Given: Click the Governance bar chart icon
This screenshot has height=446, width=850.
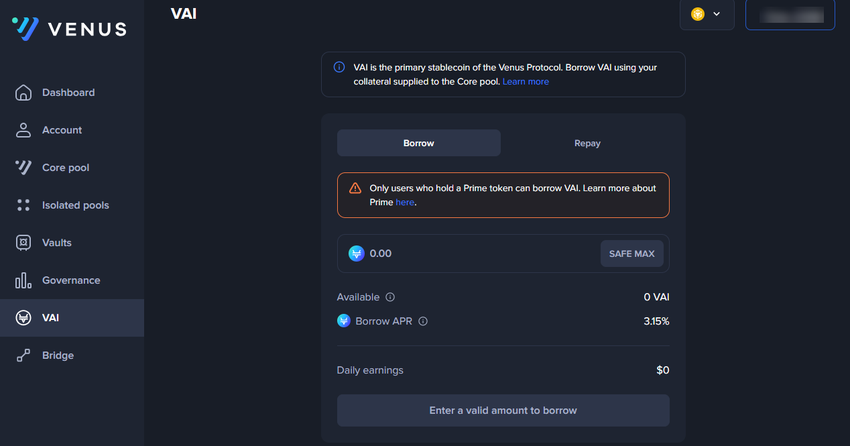Looking at the screenshot, I should 24,280.
